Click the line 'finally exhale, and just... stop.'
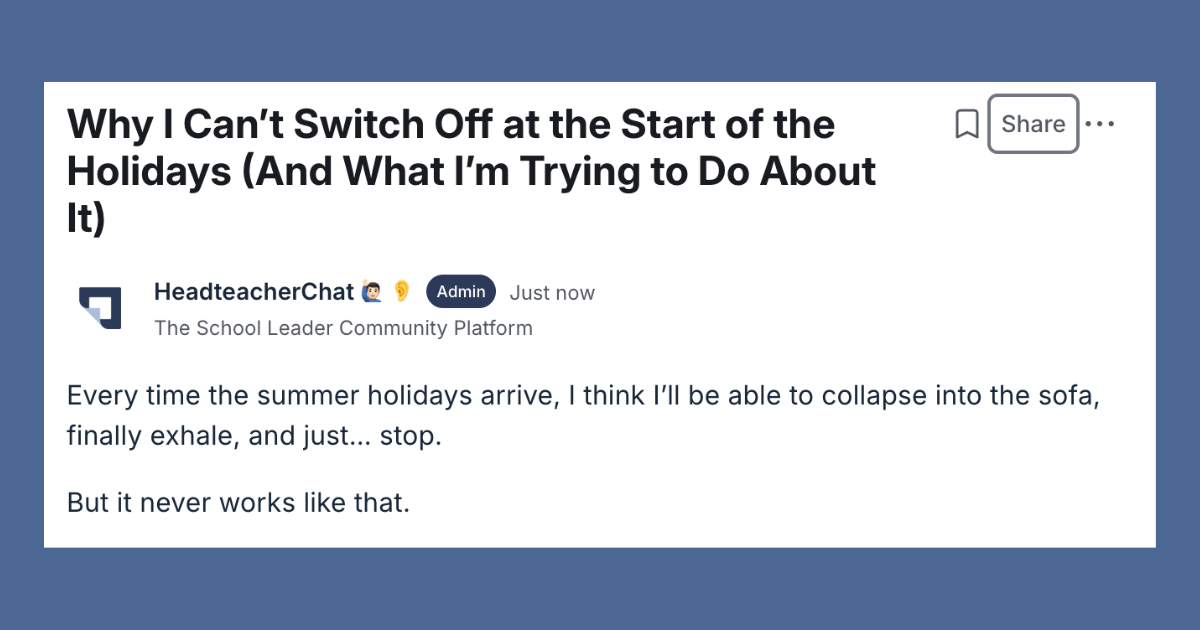This screenshot has width=1200, height=630. pyautogui.click(x=254, y=437)
